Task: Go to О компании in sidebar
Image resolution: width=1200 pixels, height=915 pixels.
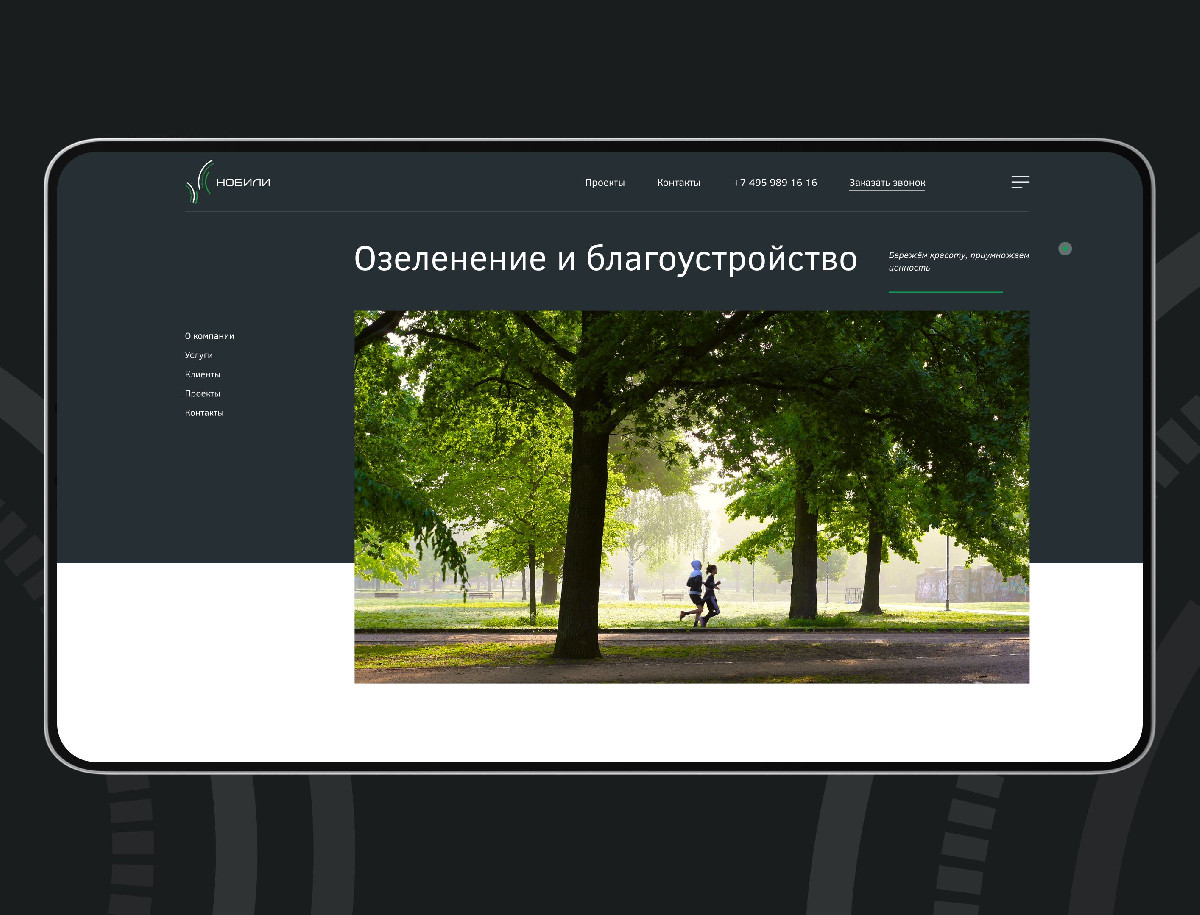Action: pyautogui.click(x=210, y=336)
